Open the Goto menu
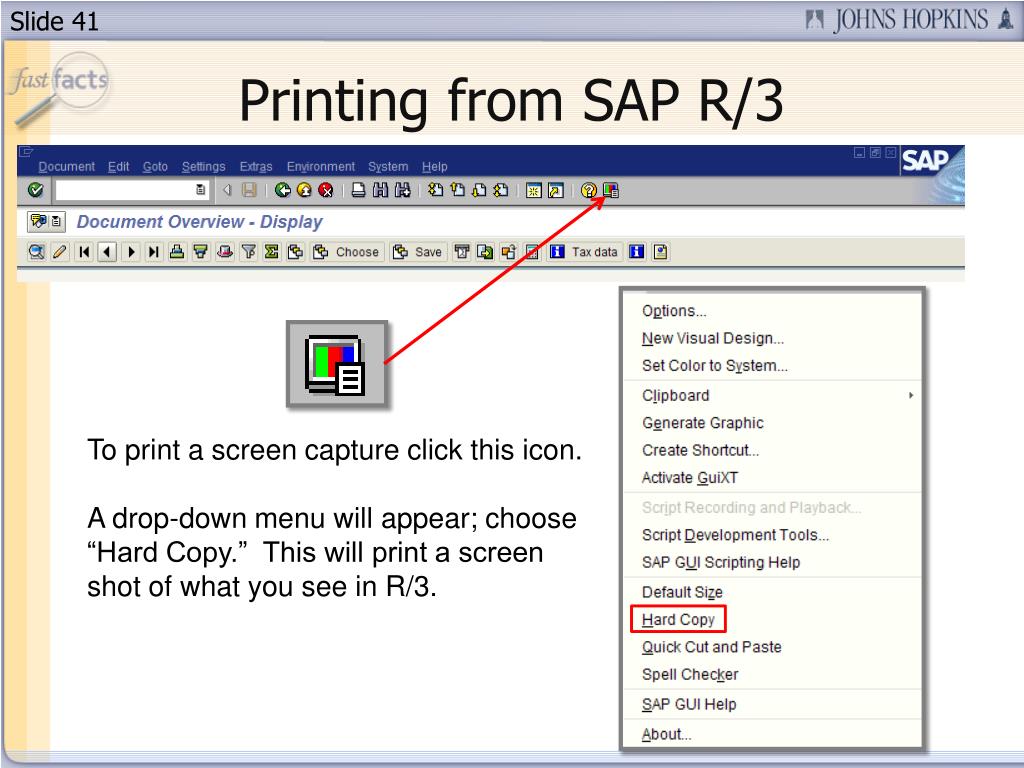This screenshot has height=768, width=1024. click(155, 167)
